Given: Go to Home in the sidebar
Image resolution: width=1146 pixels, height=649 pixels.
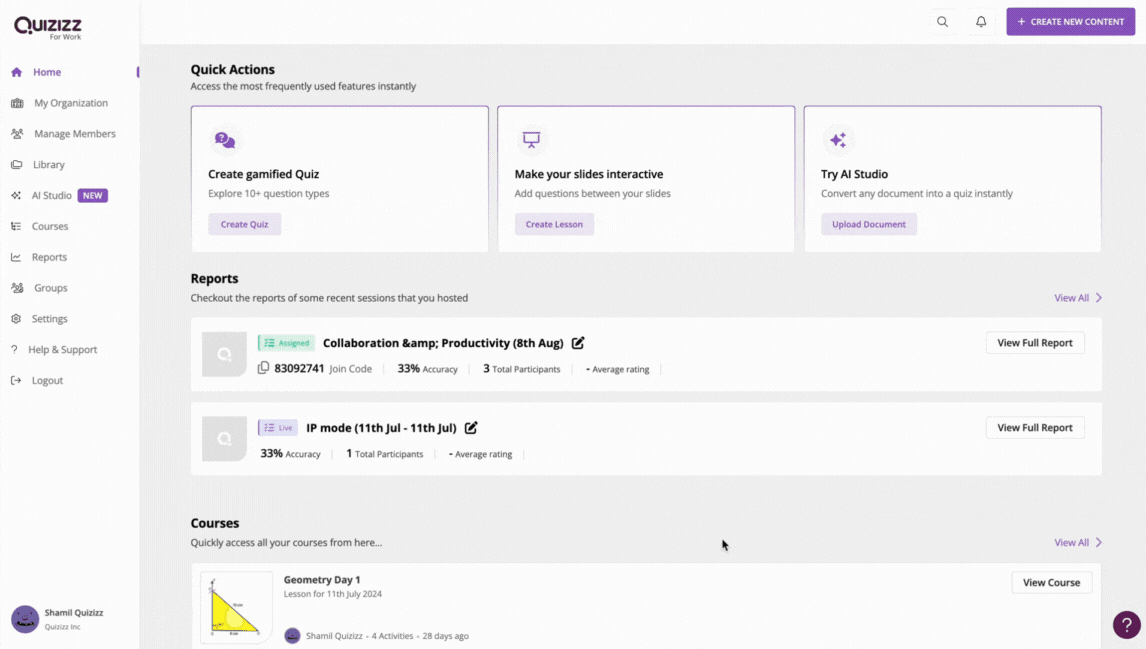Looking at the screenshot, I should pos(47,72).
